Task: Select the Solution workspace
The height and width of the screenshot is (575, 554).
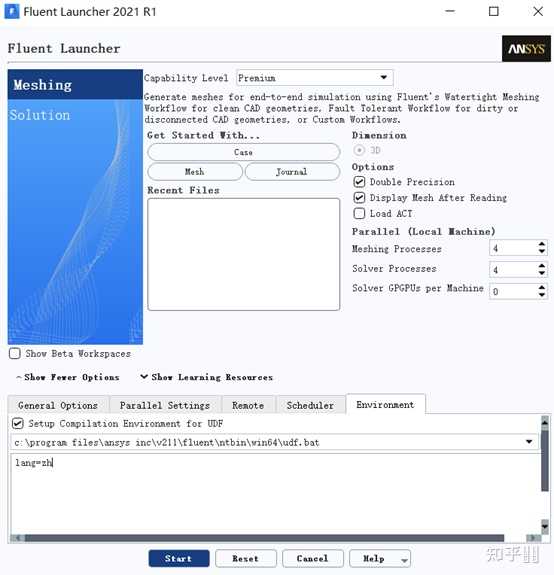Action: (40, 115)
